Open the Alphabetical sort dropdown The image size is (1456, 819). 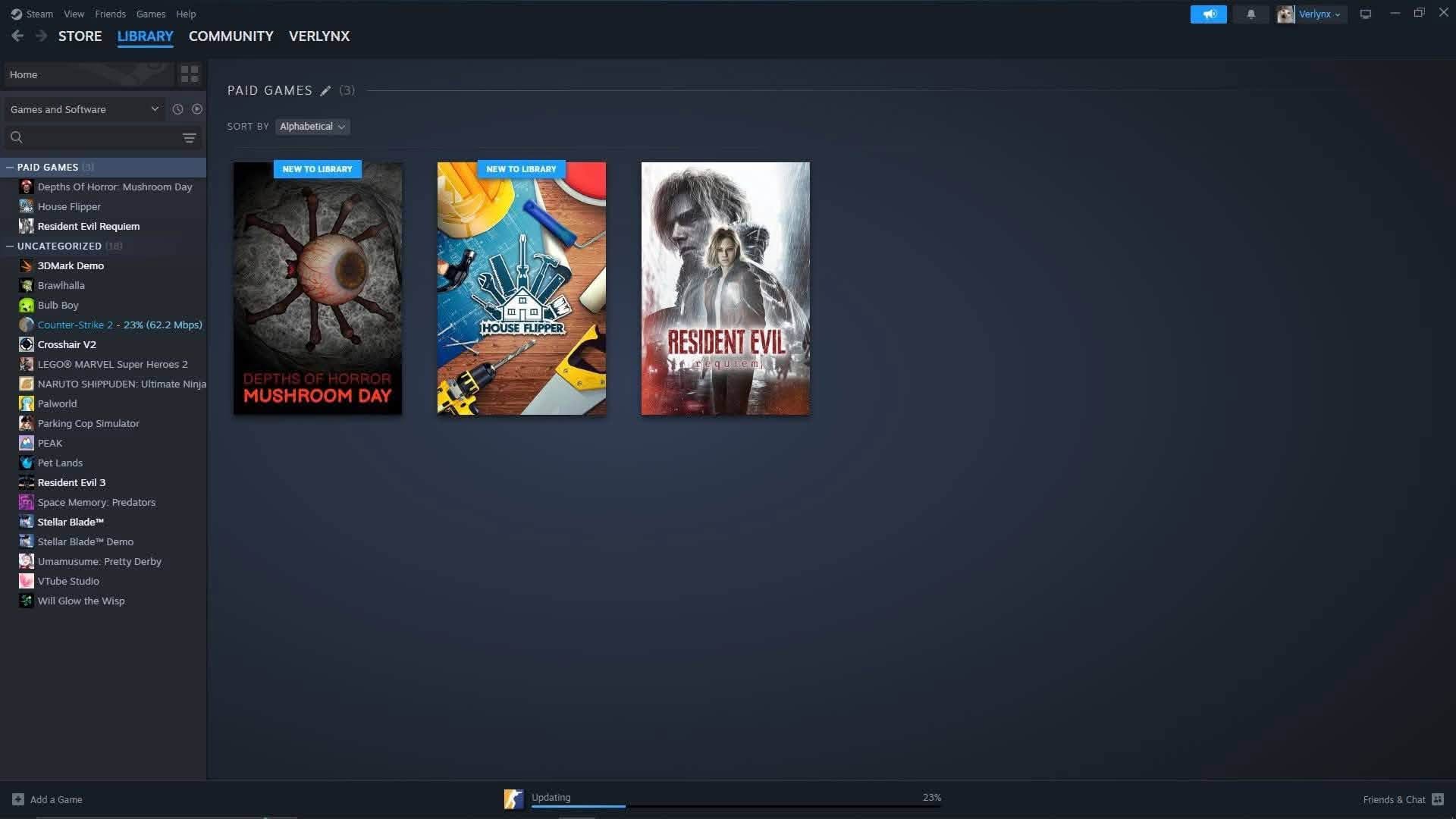(312, 127)
